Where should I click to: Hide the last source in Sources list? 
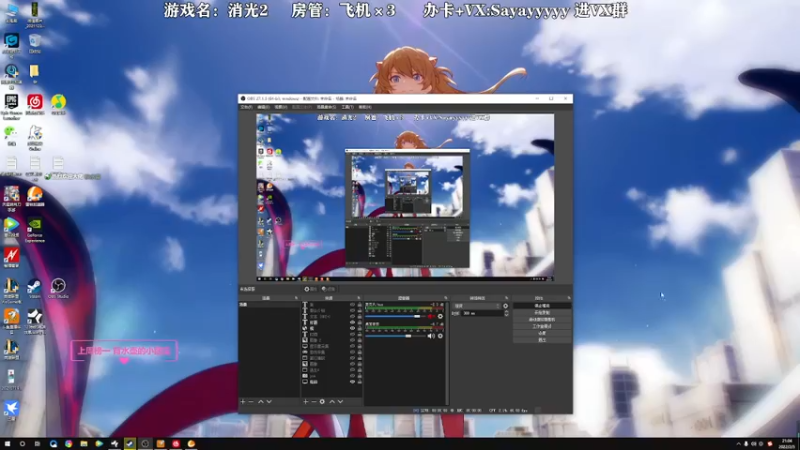click(352, 382)
